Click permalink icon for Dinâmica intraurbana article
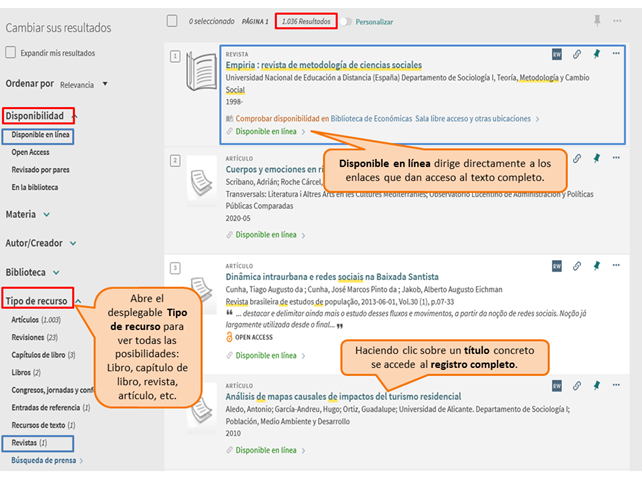 (576, 266)
